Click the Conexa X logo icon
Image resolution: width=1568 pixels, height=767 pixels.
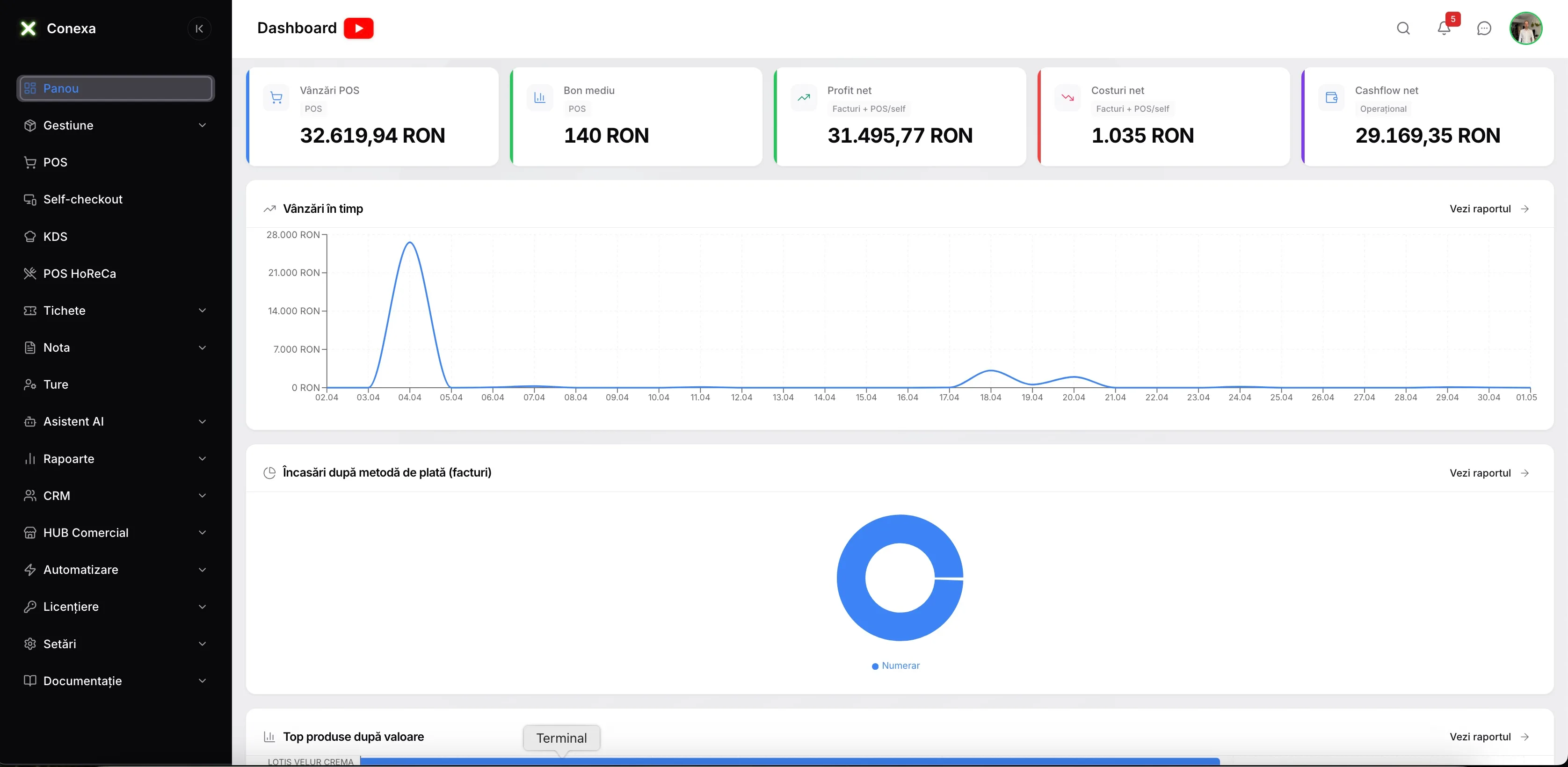(x=28, y=29)
